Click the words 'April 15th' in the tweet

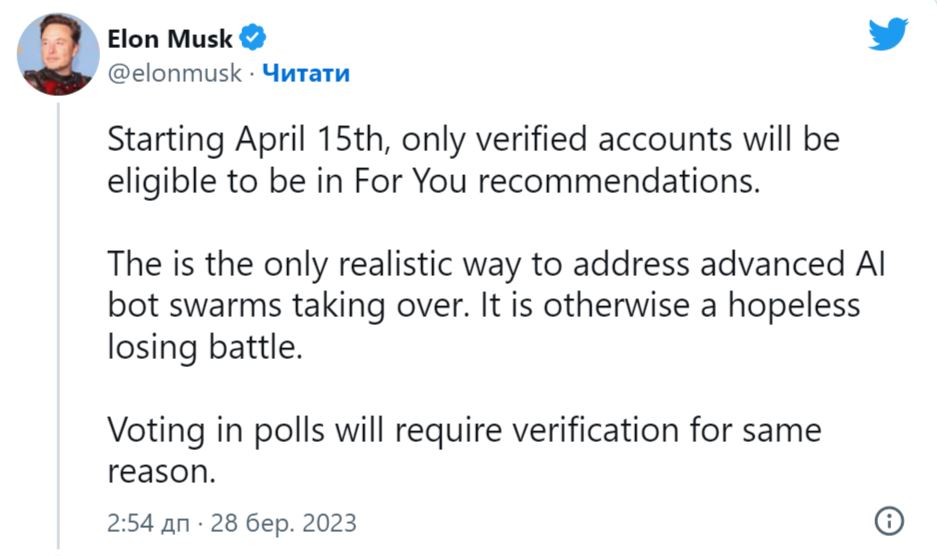tap(310, 140)
